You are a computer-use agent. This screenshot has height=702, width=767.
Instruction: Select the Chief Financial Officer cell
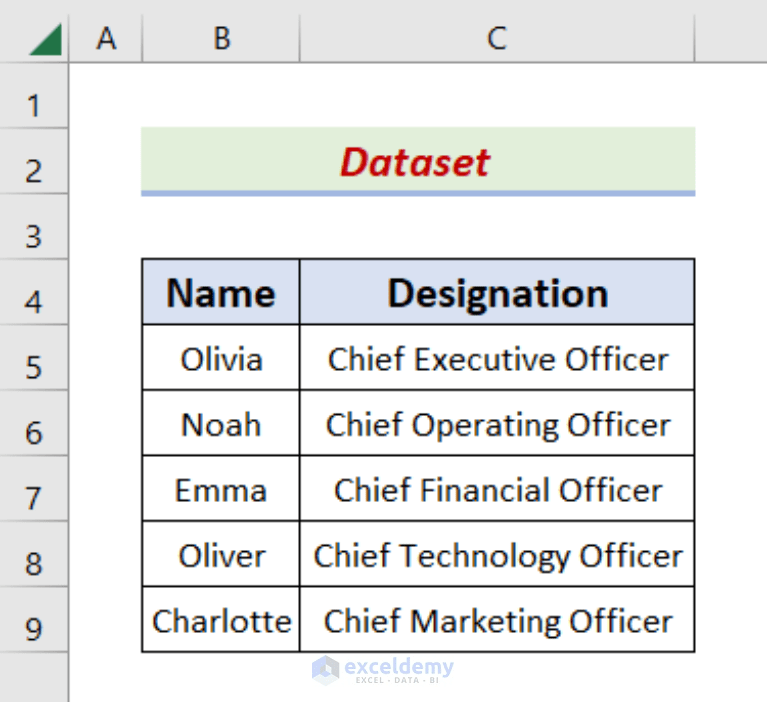497,488
